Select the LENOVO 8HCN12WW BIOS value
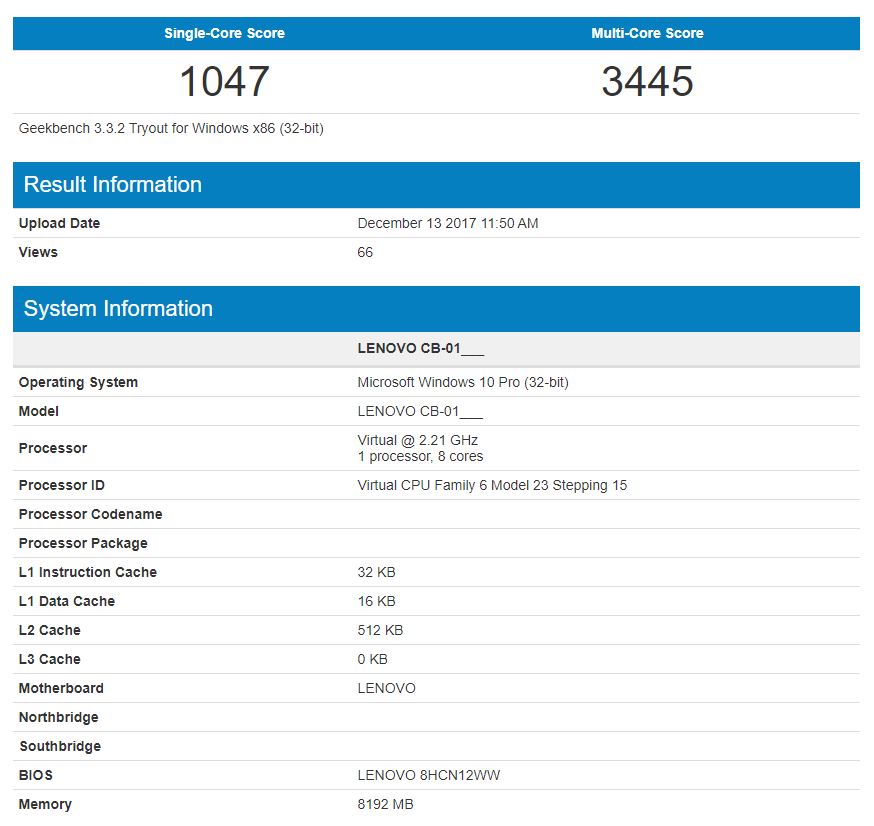 pyautogui.click(x=429, y=775)
